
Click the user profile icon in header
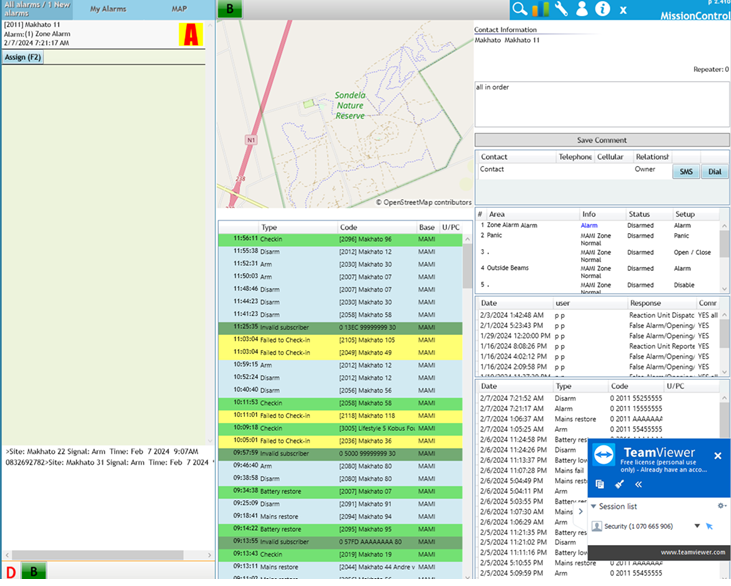click(582, 9)
